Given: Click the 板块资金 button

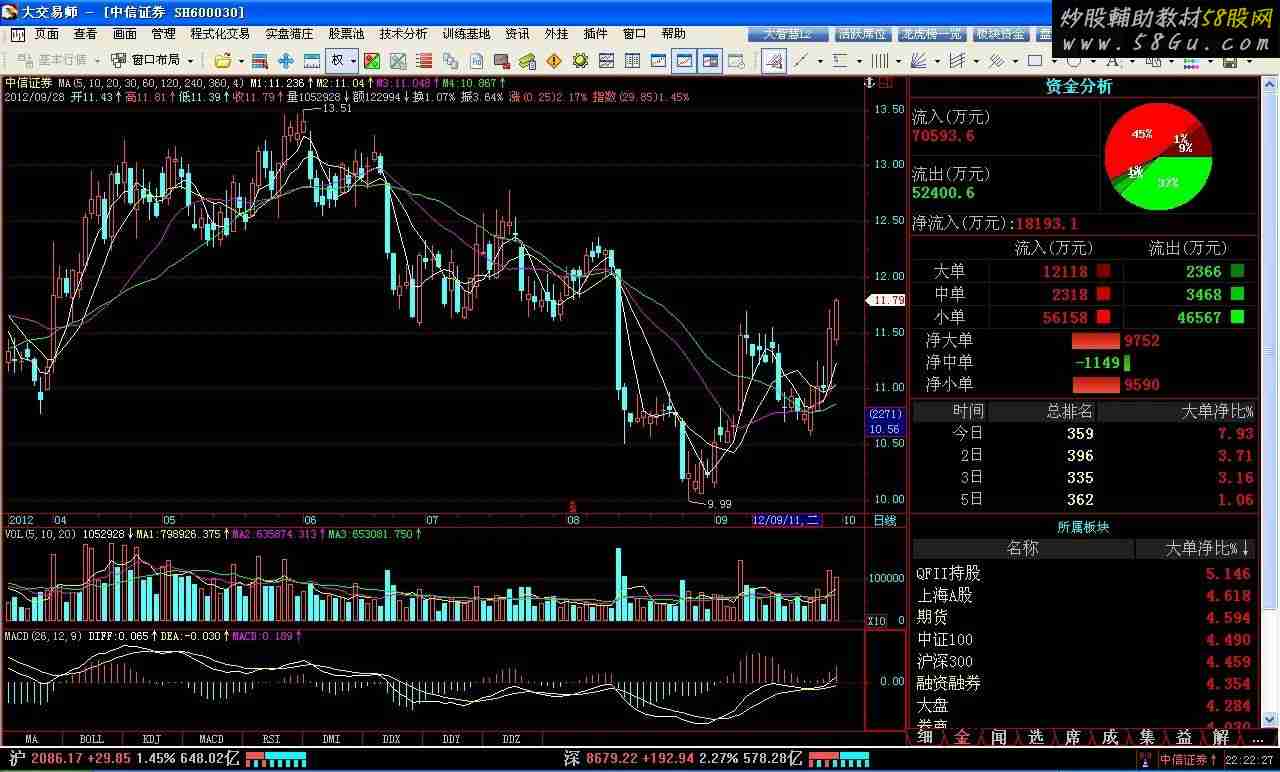Looking at the screenshot, I should [1000, 34].
